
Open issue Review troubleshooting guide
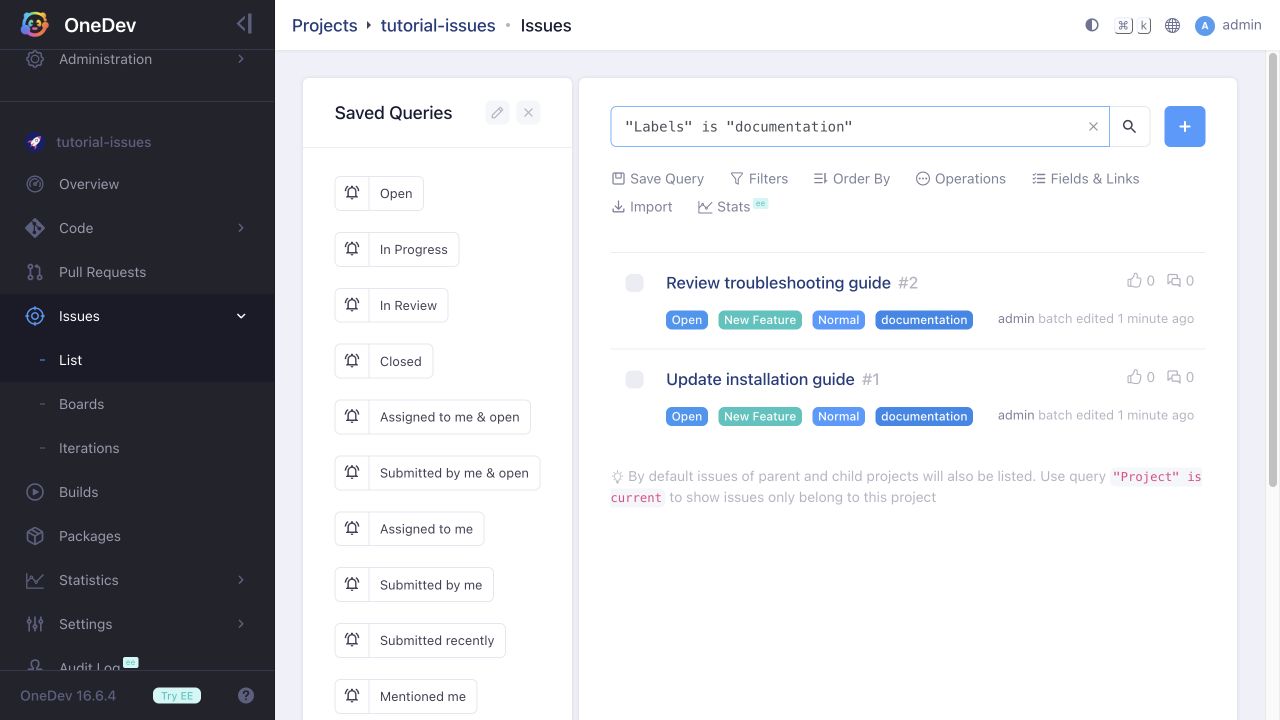tap(778, 283)
